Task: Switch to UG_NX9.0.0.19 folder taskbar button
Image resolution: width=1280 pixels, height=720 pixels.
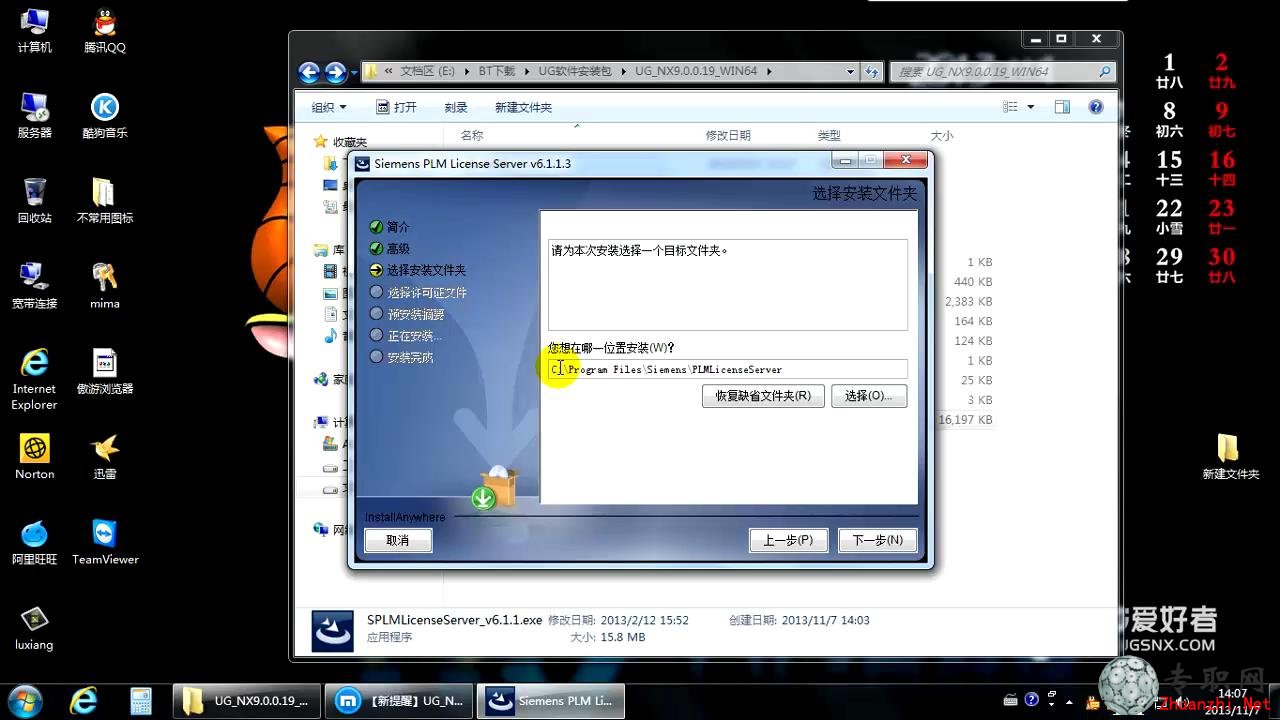Action: click(247, 700)
